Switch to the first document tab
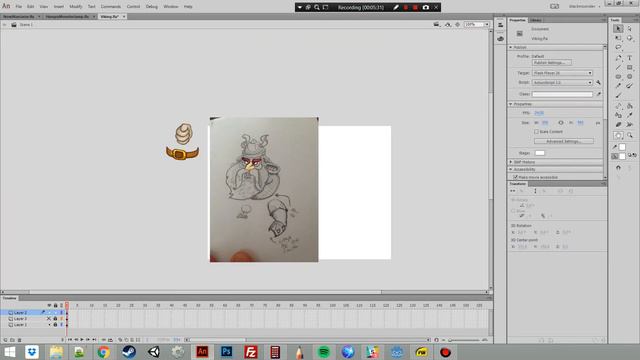The image size is (640, 360). pyautogui.click(x=19, y=17)
